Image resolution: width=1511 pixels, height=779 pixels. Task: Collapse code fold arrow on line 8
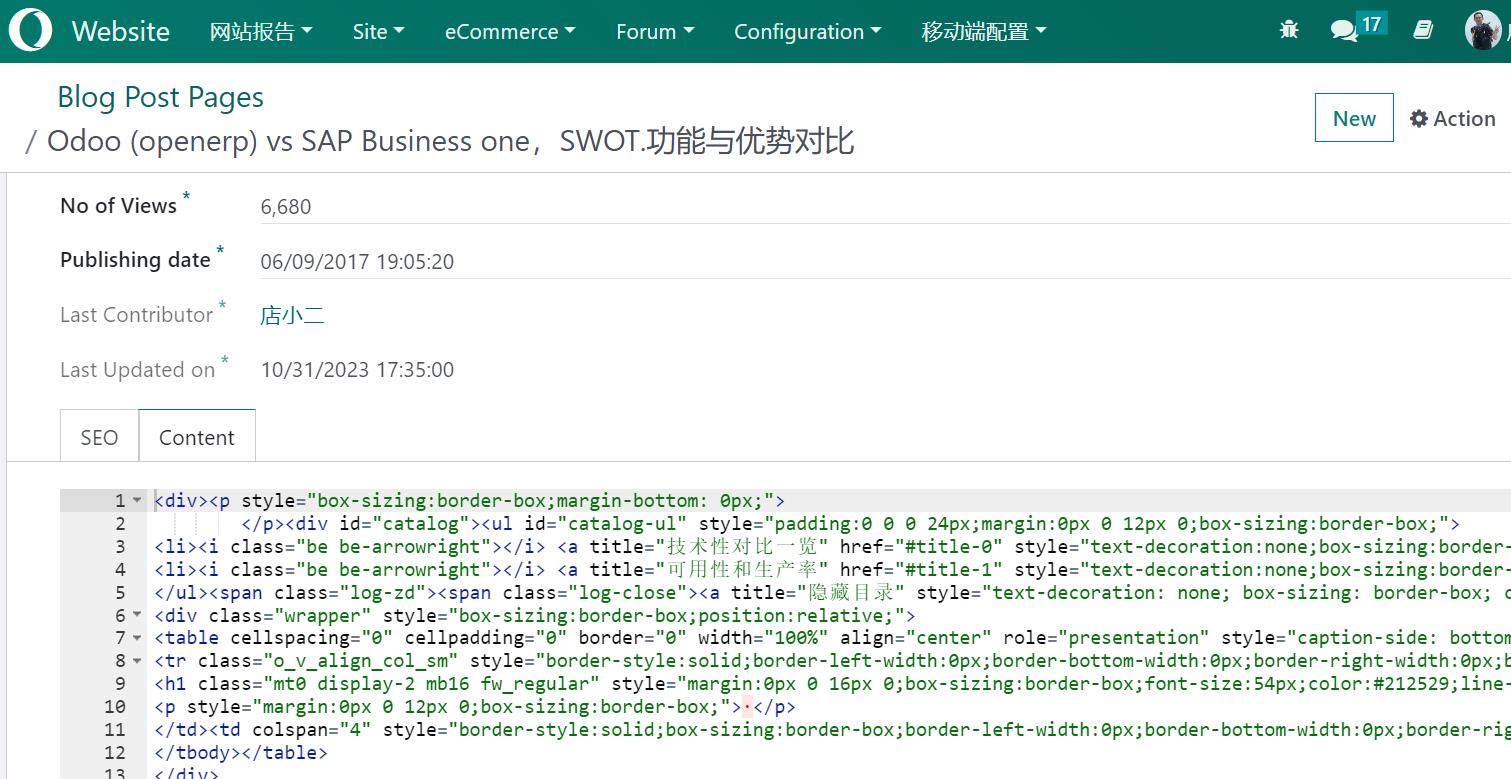tap(137, 661)
